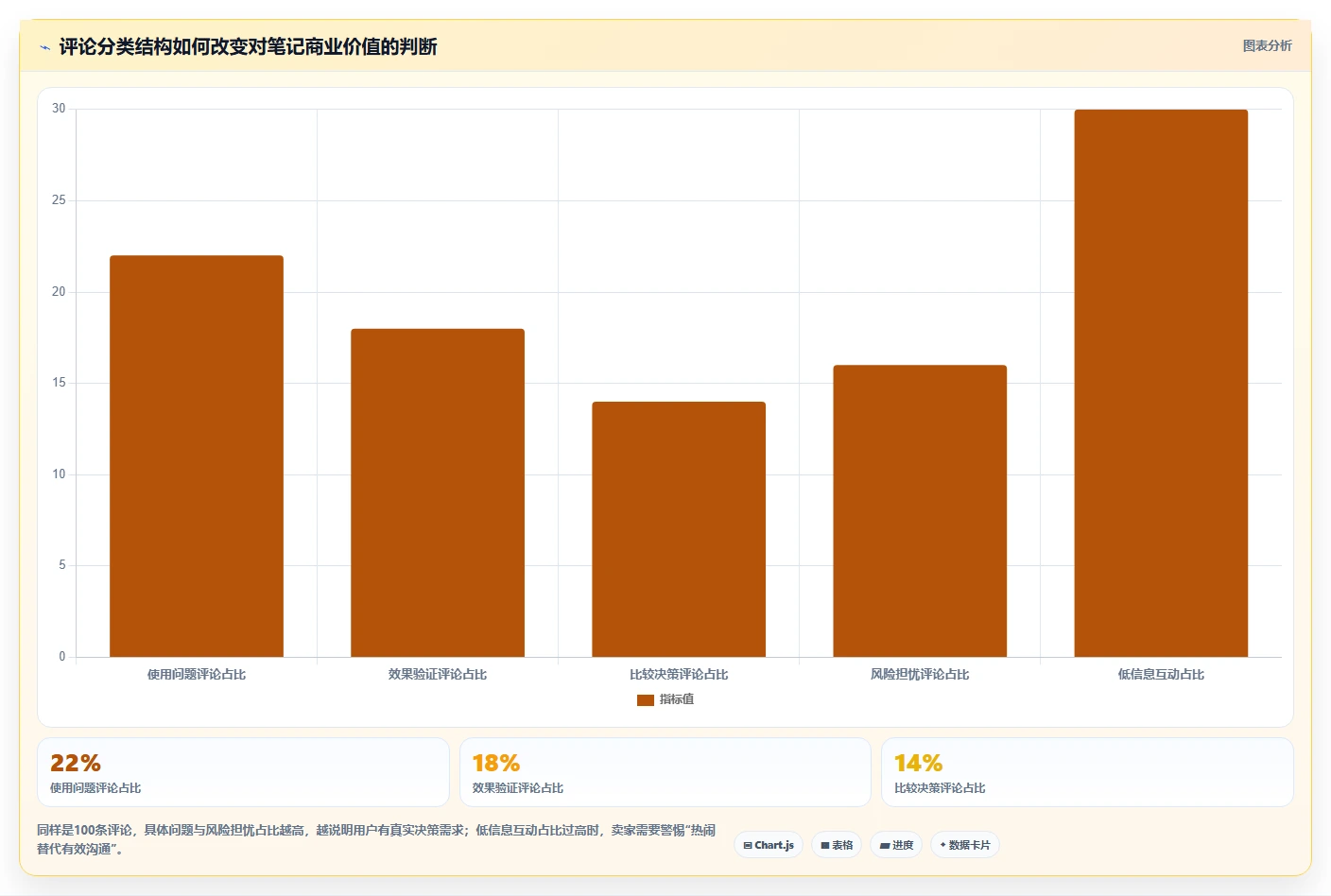This screenshot has height=896, width=1331.
Task: Toggle the 指标值 legend color swatch
Action: coord(646,700)
